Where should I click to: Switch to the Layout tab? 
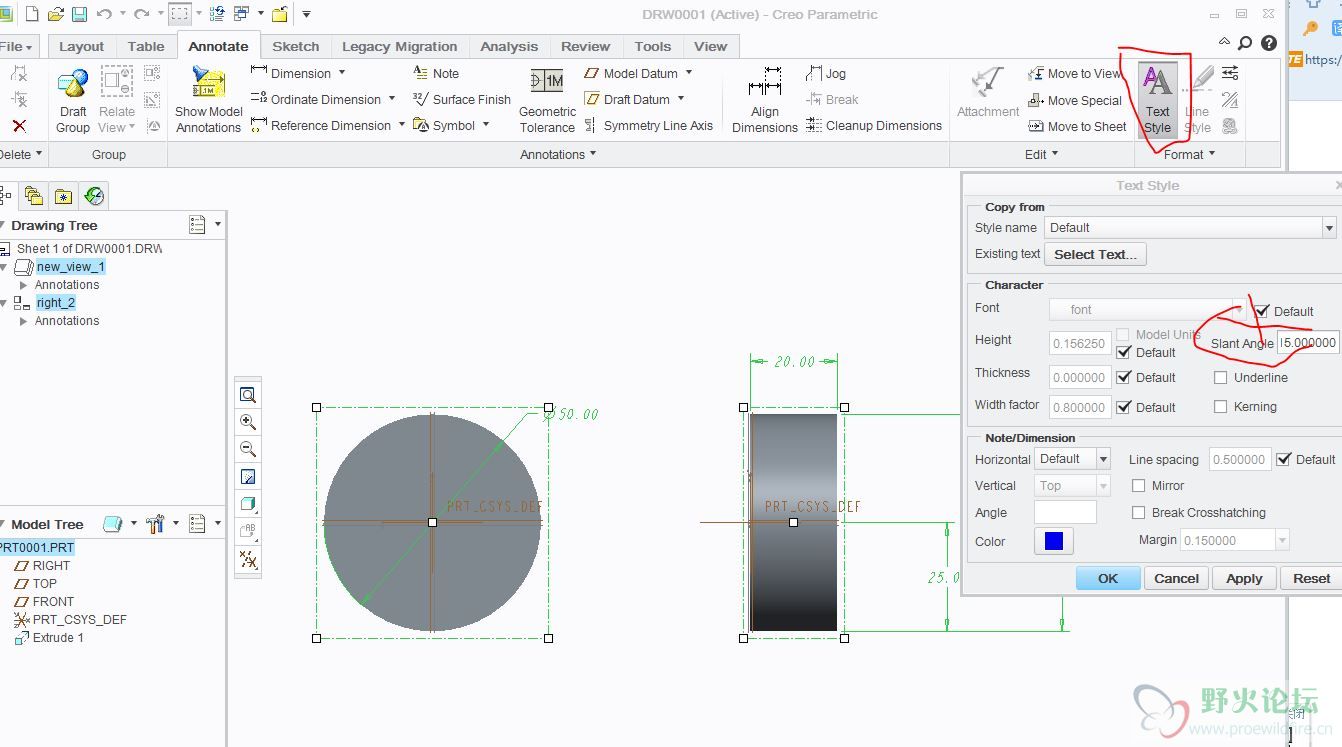click(x=81, y=46)
